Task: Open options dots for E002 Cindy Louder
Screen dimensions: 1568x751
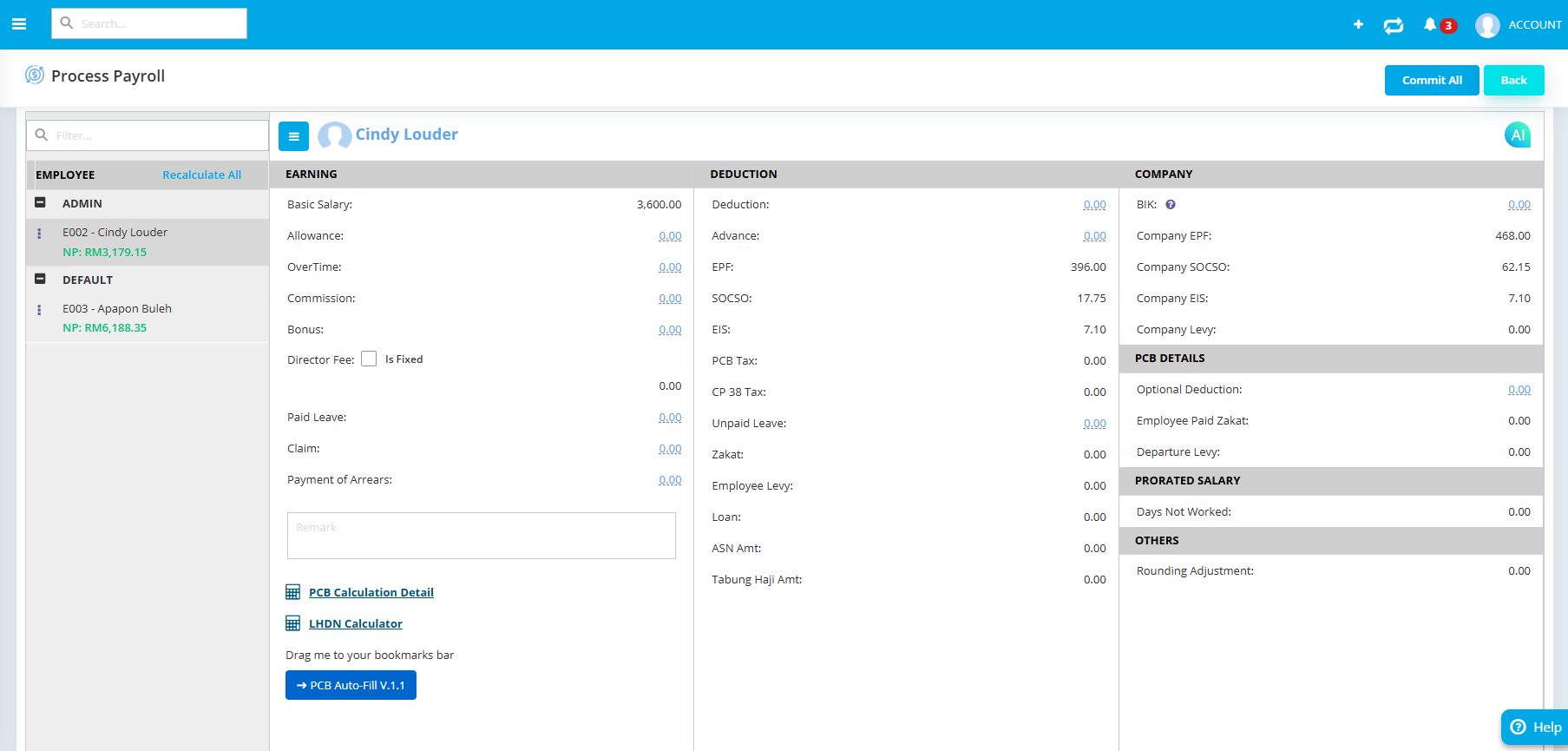Action: pos(39,234)
